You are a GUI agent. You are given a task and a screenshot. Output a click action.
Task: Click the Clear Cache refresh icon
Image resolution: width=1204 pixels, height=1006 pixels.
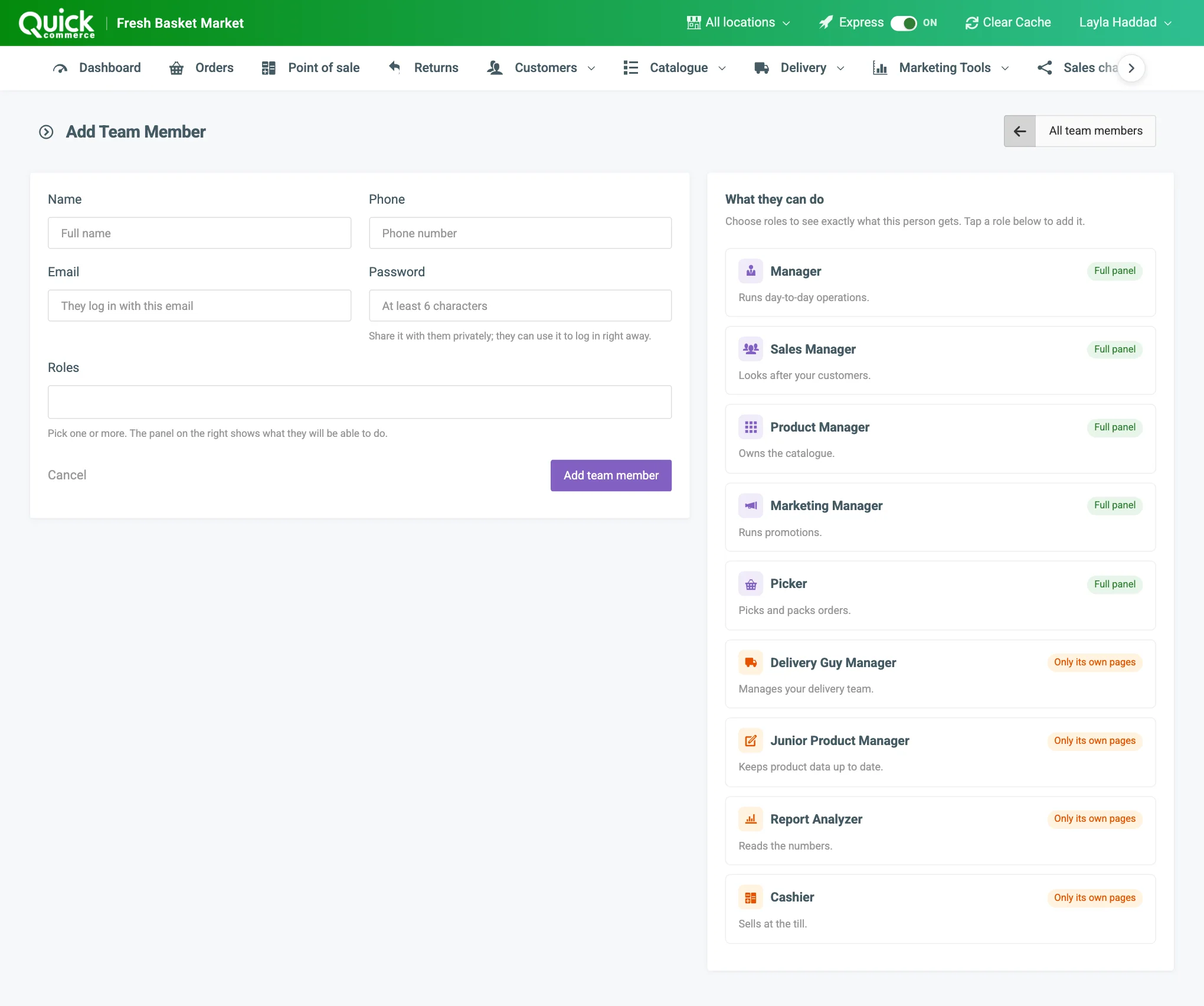(971, 23)
